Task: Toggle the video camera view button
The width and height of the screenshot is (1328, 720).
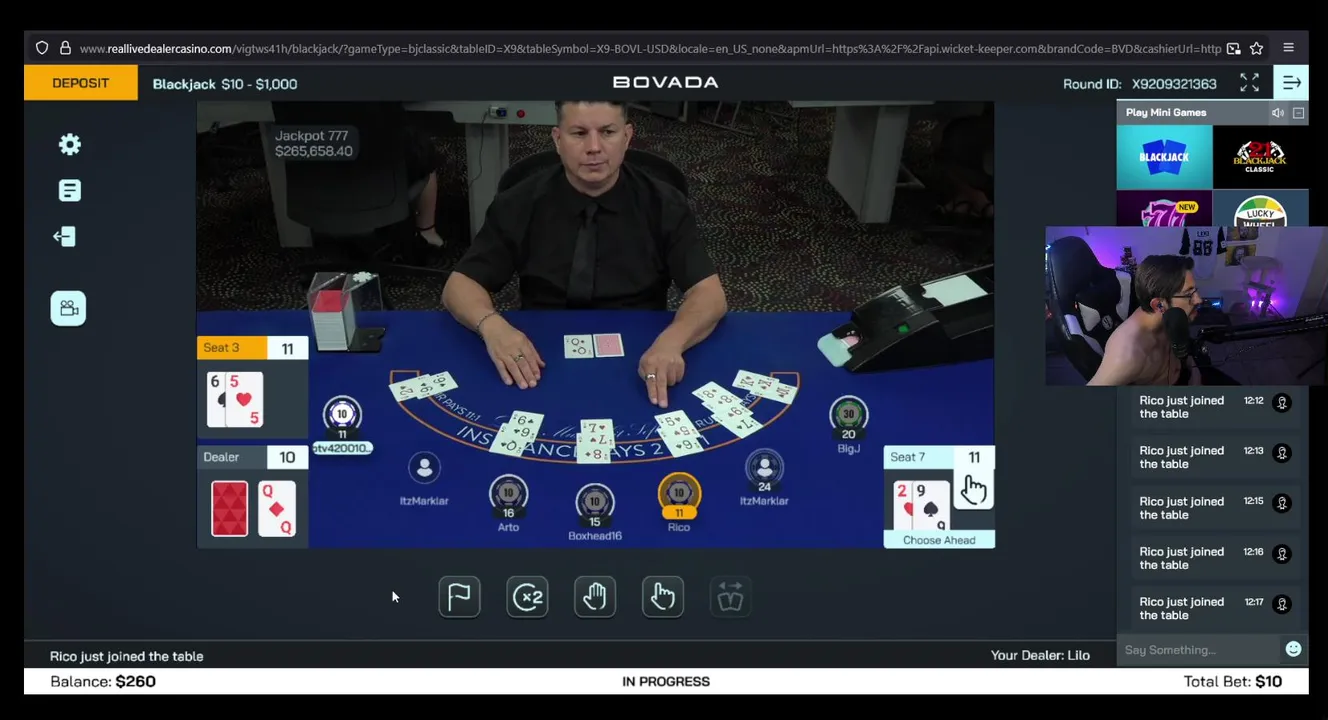Action: point(68,308)
